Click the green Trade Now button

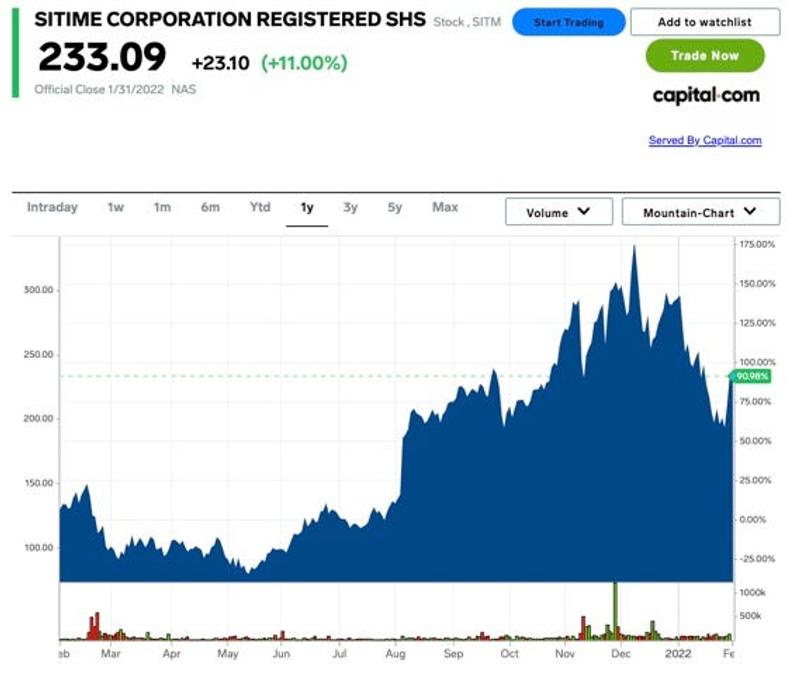(705, 56)
